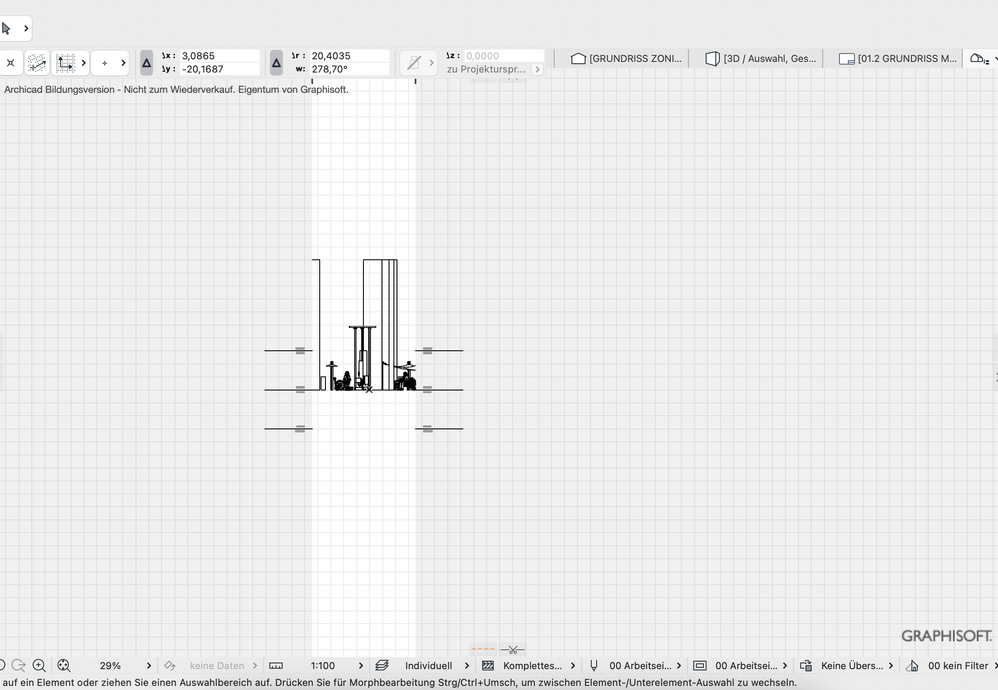Click the model view options icon
This screenshot has height=690, width=998.
coord(699,666)
